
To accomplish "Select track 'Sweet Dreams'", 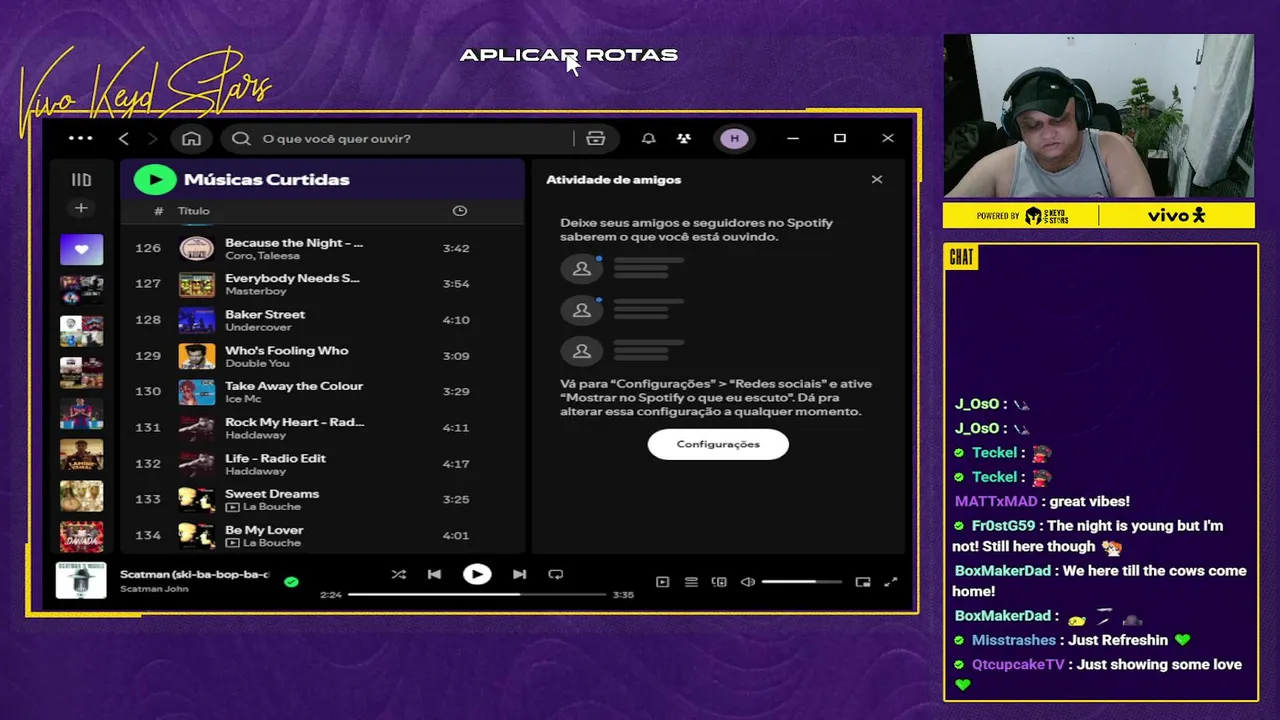I will coord(272,494).
